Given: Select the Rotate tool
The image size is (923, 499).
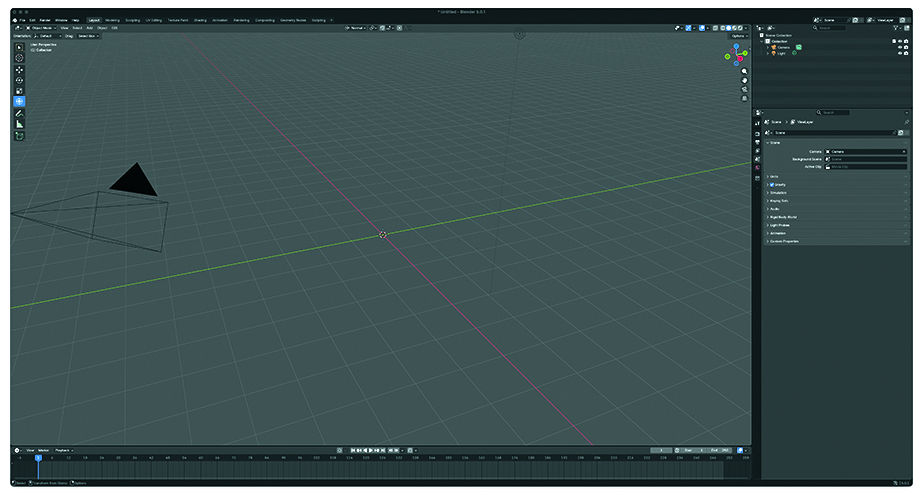Looking at the screenshot, I should coord(19,80).
